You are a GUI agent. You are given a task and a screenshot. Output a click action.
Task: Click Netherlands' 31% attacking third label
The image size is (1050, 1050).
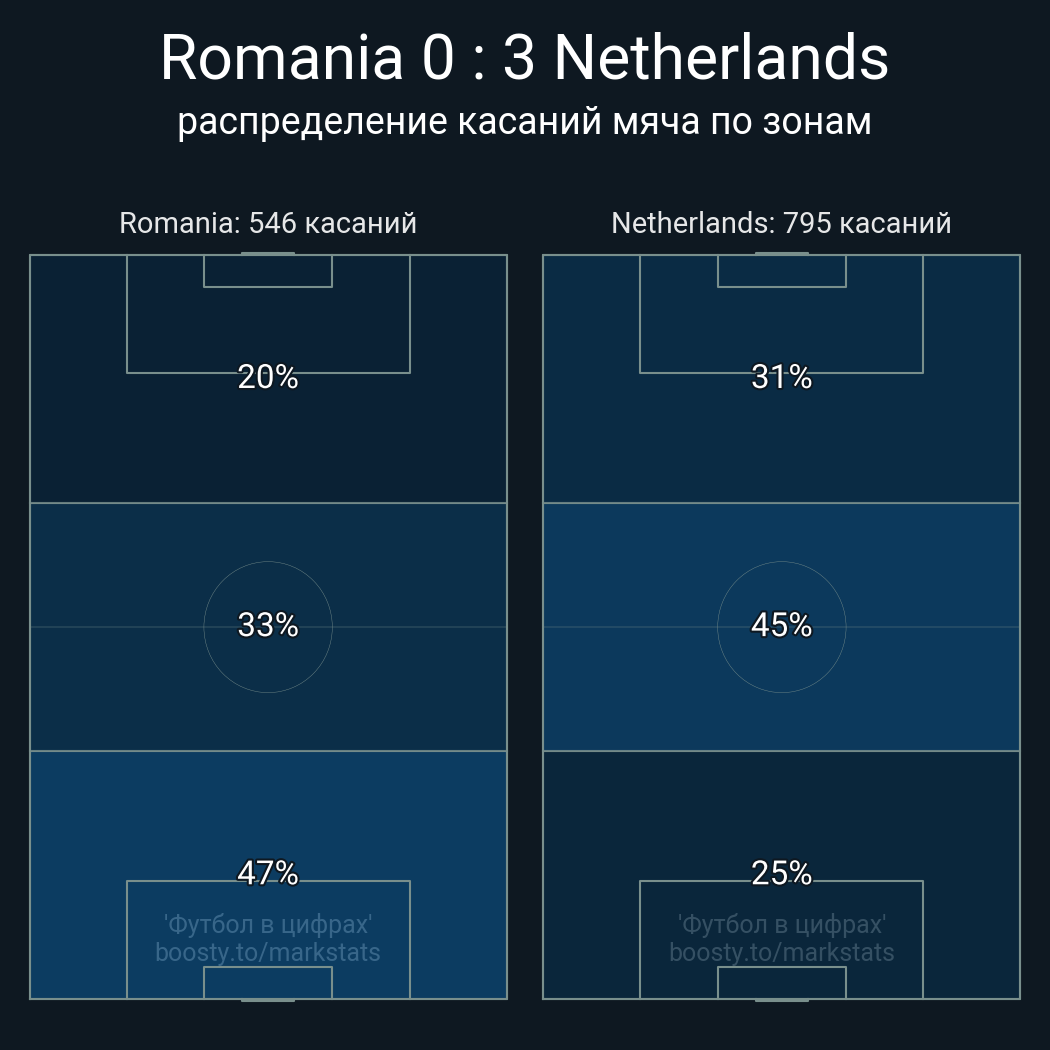(x=781, y=377)
